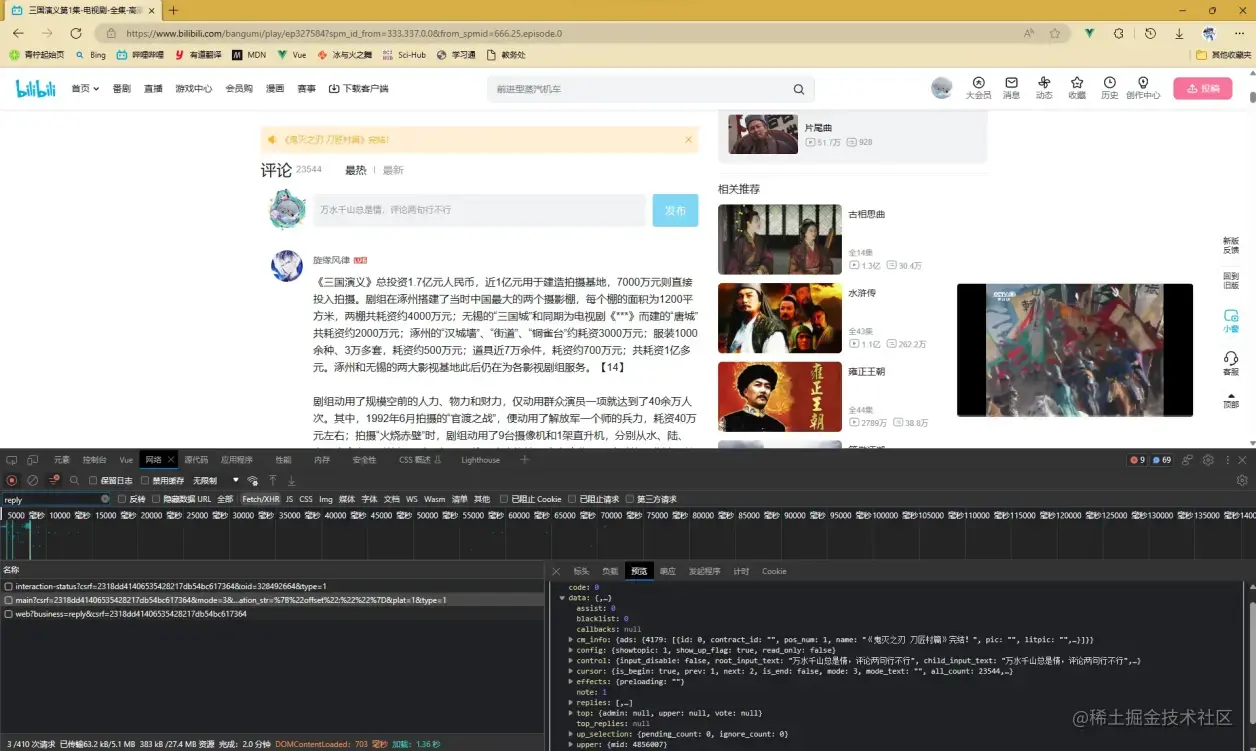Open 游戏中心 nav link
This screenshot has width=1256, height=751.
click(193, 89)
